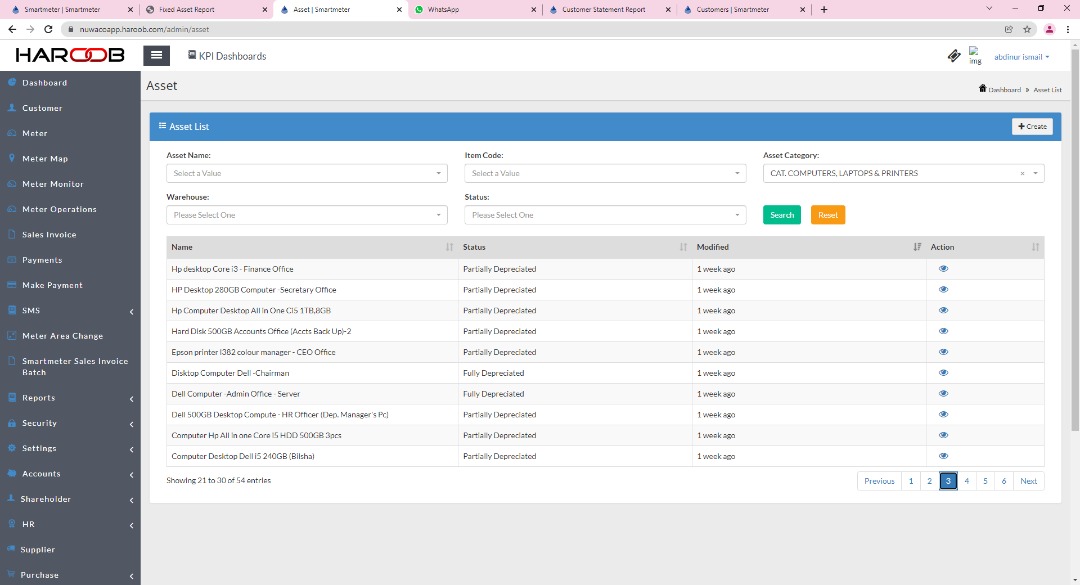Click the browser address bar
The width and height of the screenshot is (1080, 585).
[537, 29]
